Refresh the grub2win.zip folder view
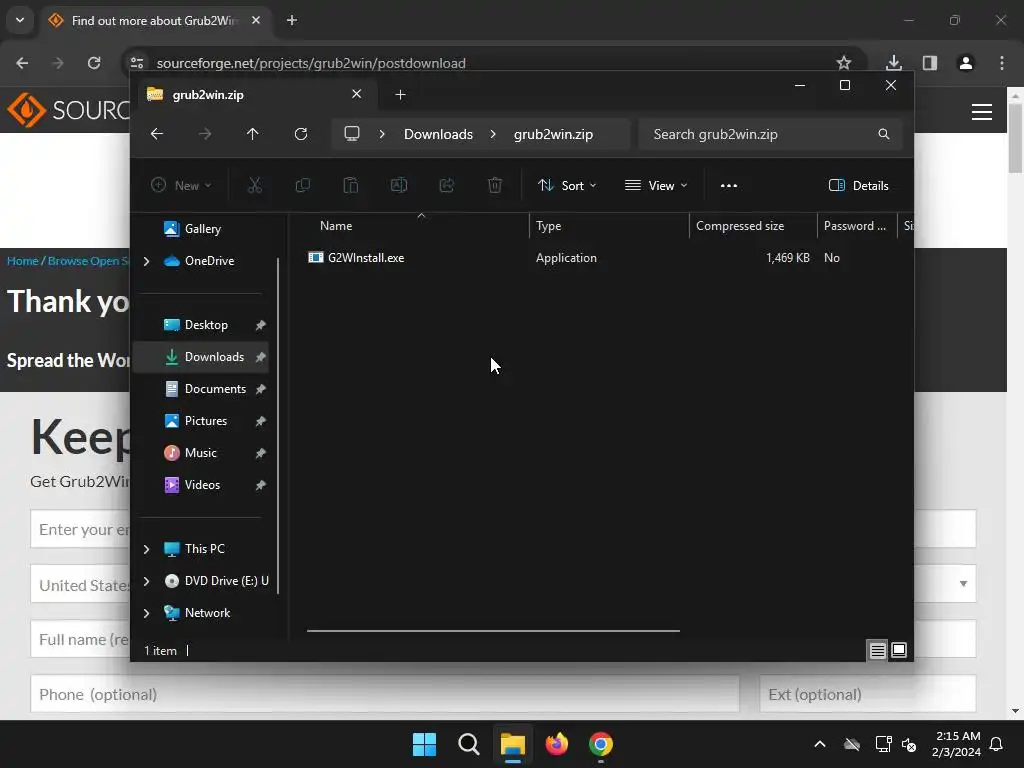 pyautogui.click(x=301, y=134)
